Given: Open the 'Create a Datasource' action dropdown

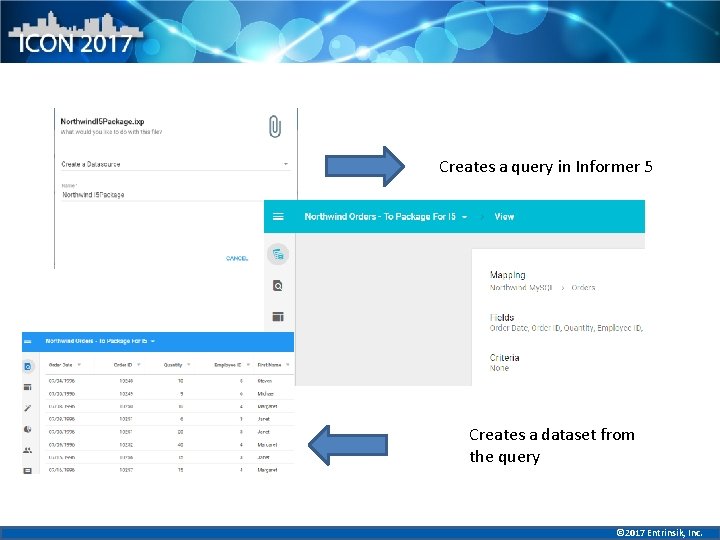Looking at the screenshot, I should (175, 164).
